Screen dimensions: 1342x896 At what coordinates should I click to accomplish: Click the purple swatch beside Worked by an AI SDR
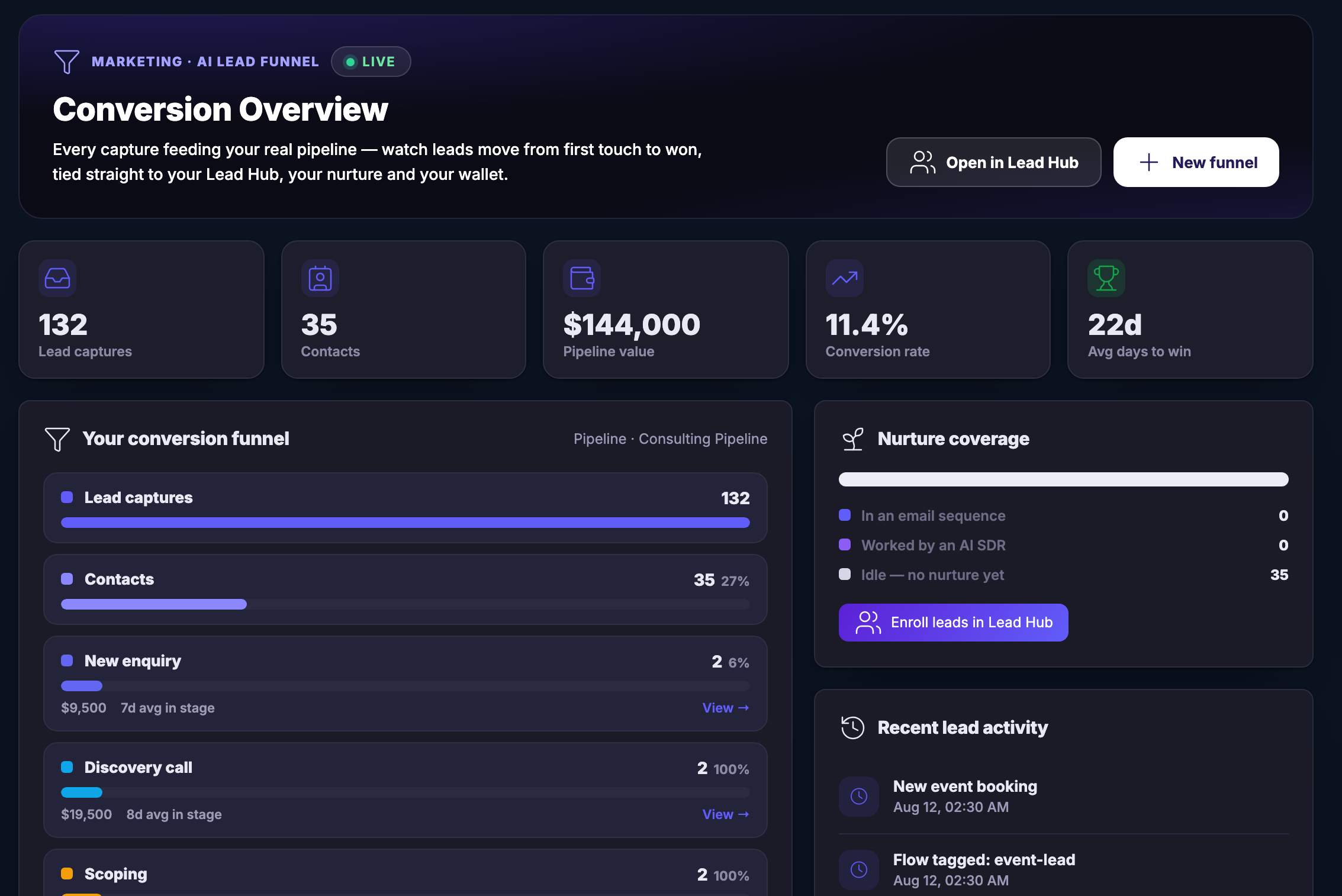[845, 544]
